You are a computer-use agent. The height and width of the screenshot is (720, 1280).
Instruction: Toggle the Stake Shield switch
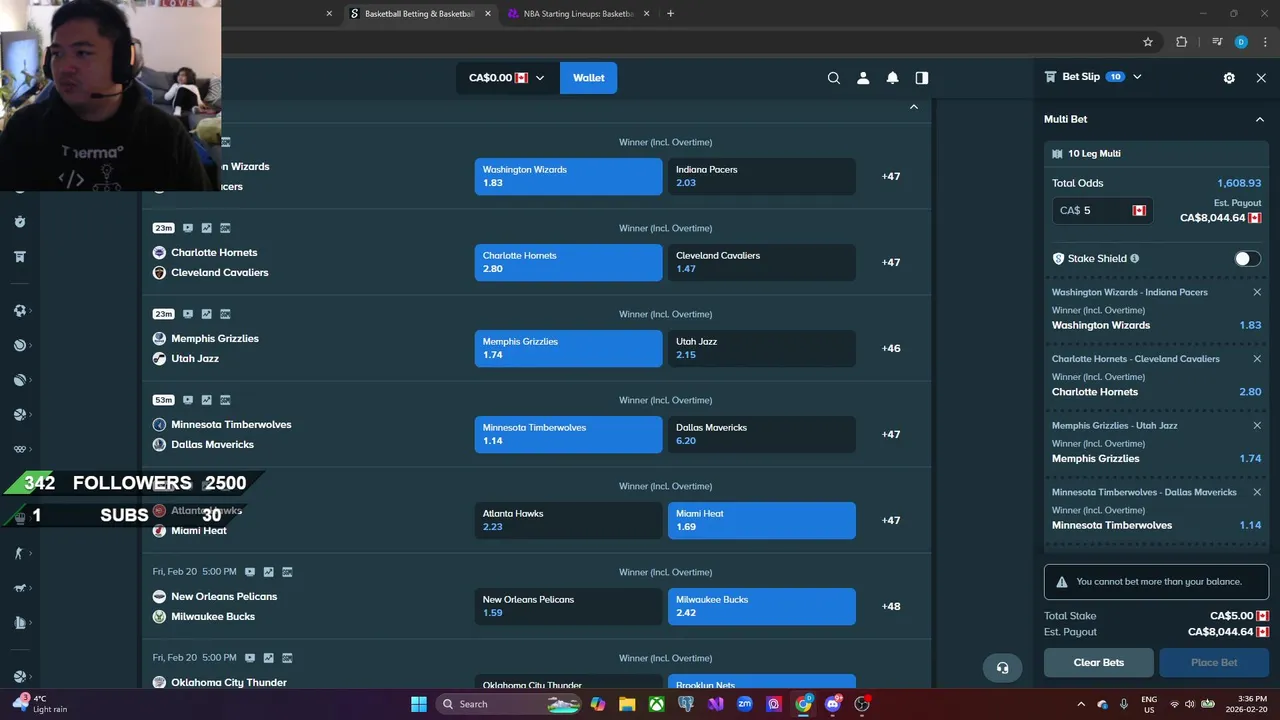(1247, 258)
